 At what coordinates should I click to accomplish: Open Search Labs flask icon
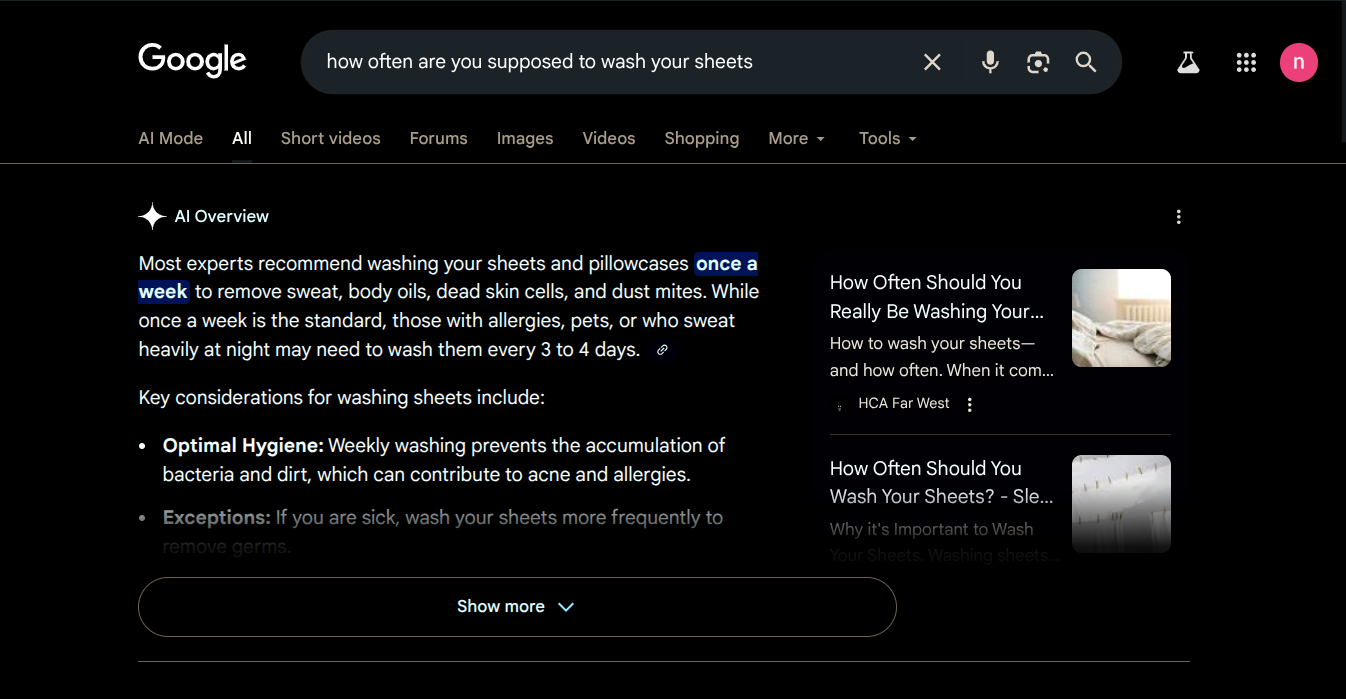point(1188,63)
